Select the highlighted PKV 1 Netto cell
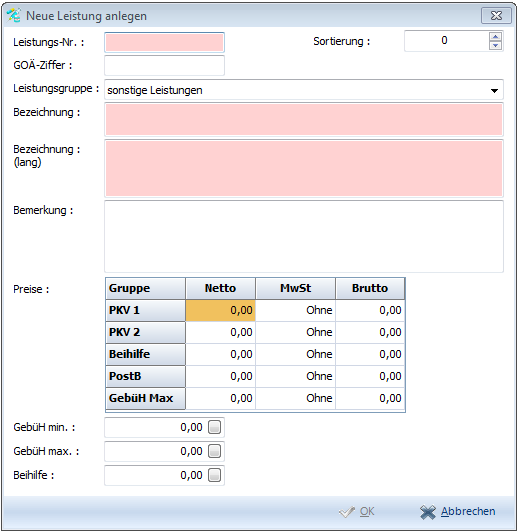The image size is (517, 532). pyautogui.click(x=221, y=310)
